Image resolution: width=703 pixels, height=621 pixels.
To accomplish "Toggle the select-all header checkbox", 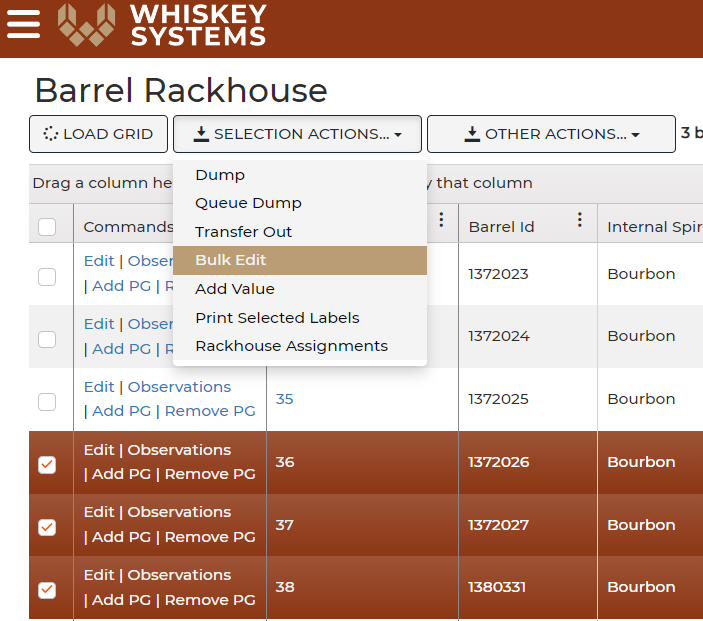I will coord(47,227).
